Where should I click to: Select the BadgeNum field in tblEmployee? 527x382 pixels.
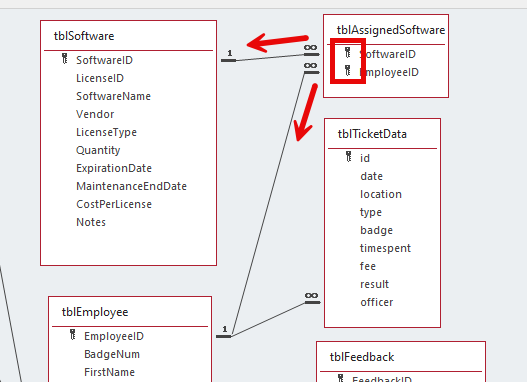click(x=112, y=354)
